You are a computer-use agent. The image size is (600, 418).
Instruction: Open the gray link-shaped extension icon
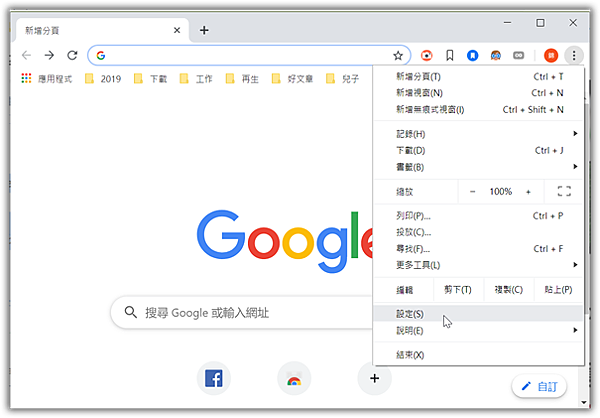[518, 56]
